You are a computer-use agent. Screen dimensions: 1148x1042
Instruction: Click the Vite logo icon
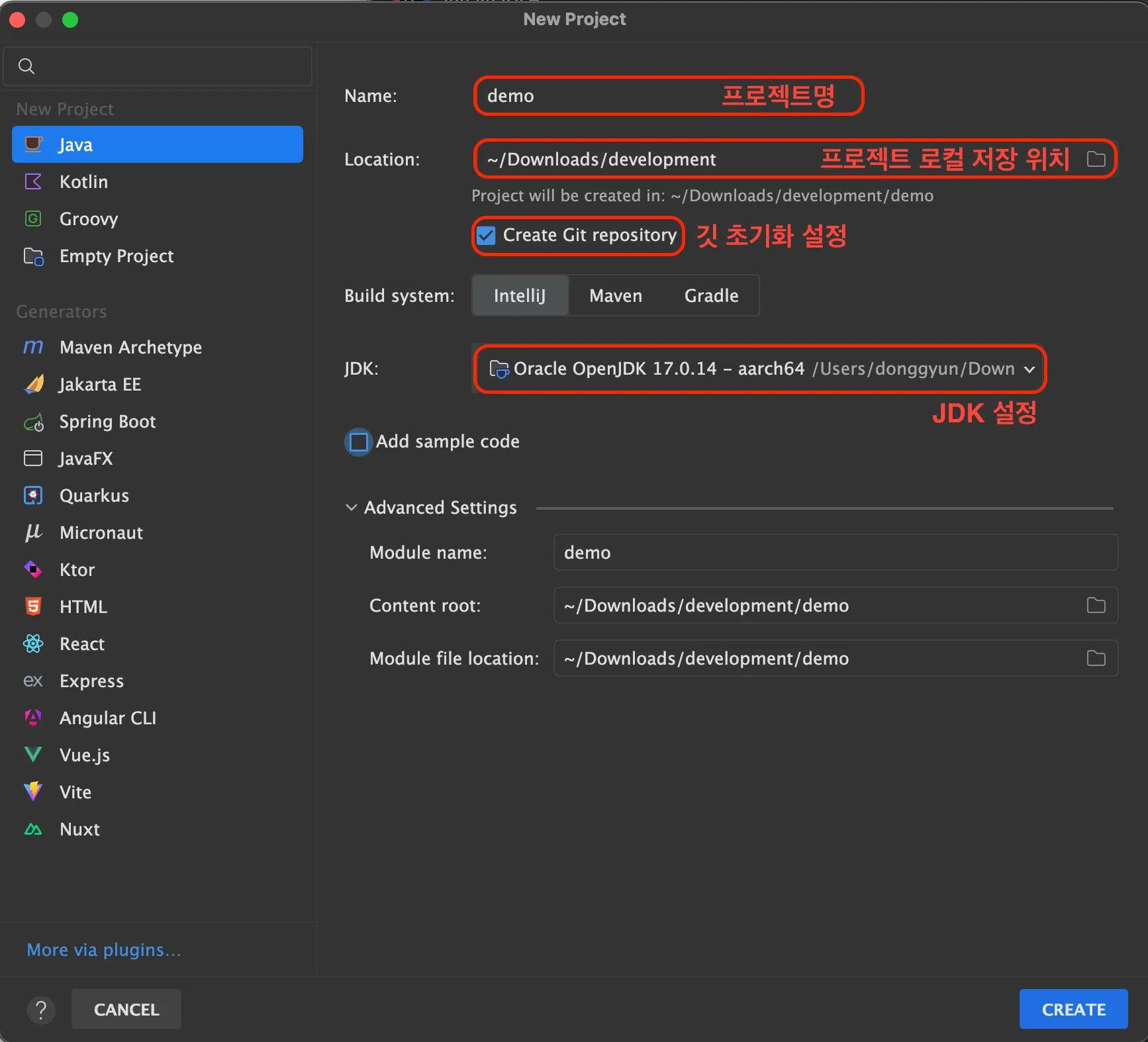pos(33,792)
